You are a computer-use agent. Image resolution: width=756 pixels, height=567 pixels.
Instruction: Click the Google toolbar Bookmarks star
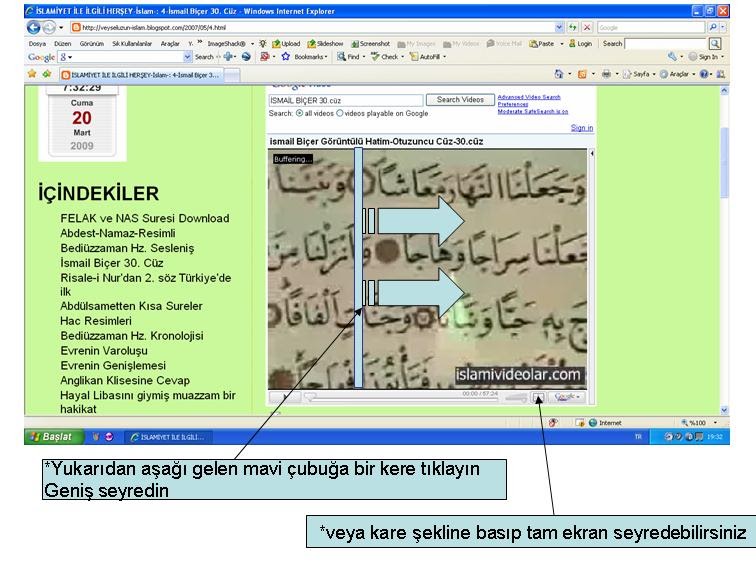click(x=286, y=56)
